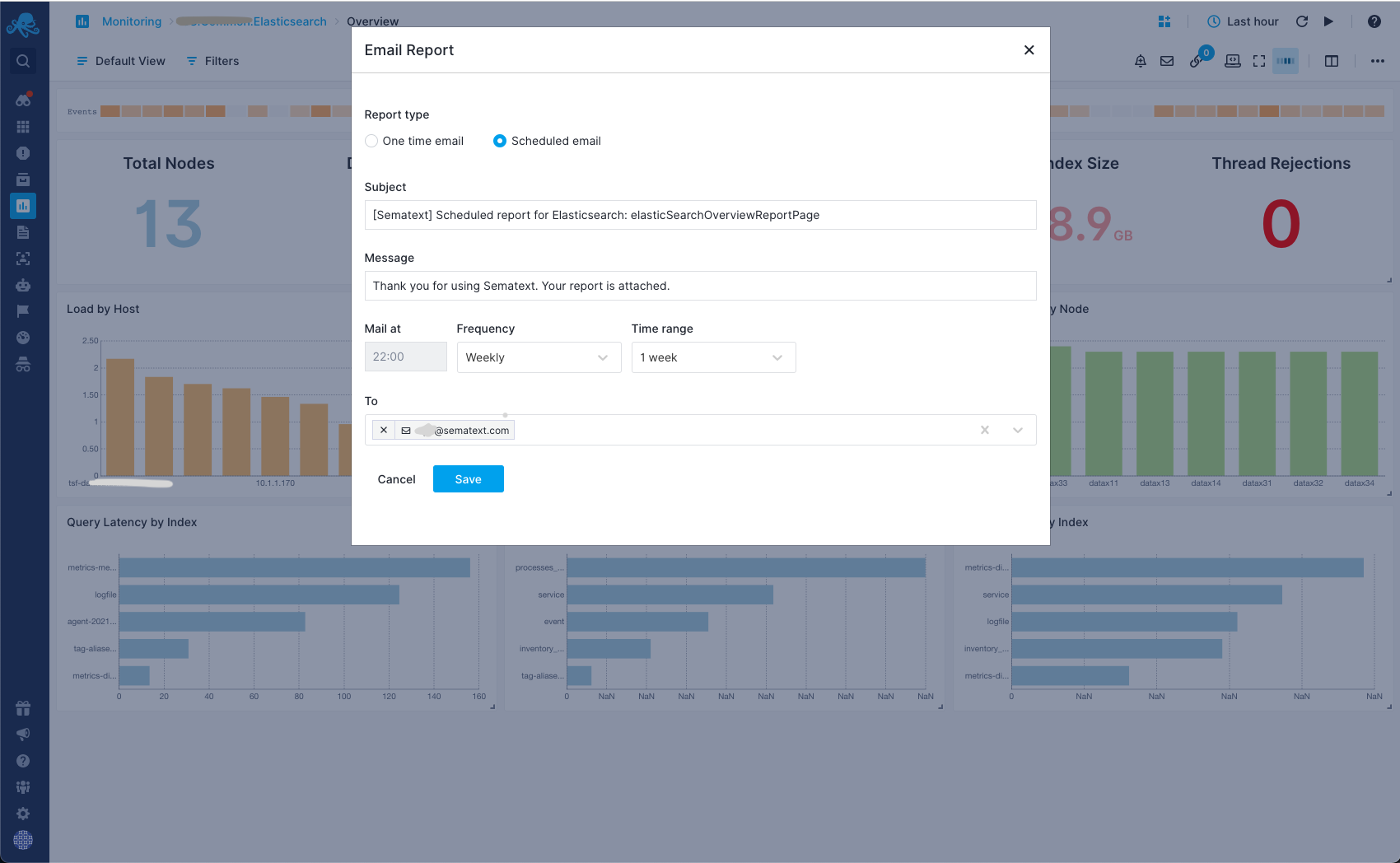
Task: Click the embed code laptop icon
Action: (1233, 61)
